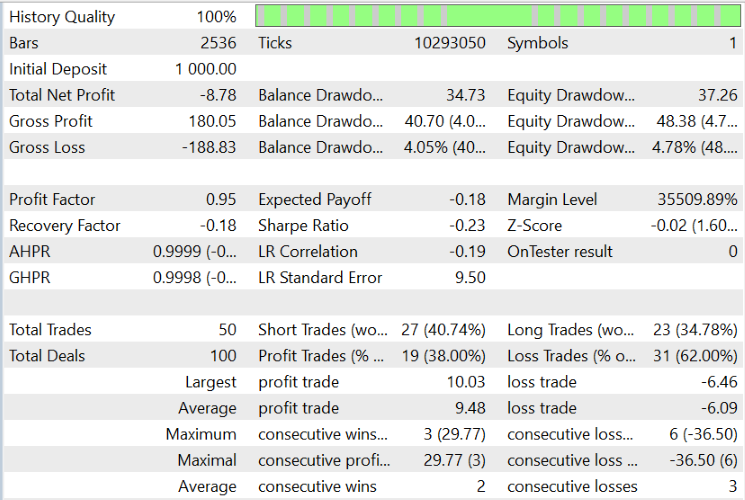Click the Profit Trades value 19 (38.00%)
The image size is (745, 500).
444,356
